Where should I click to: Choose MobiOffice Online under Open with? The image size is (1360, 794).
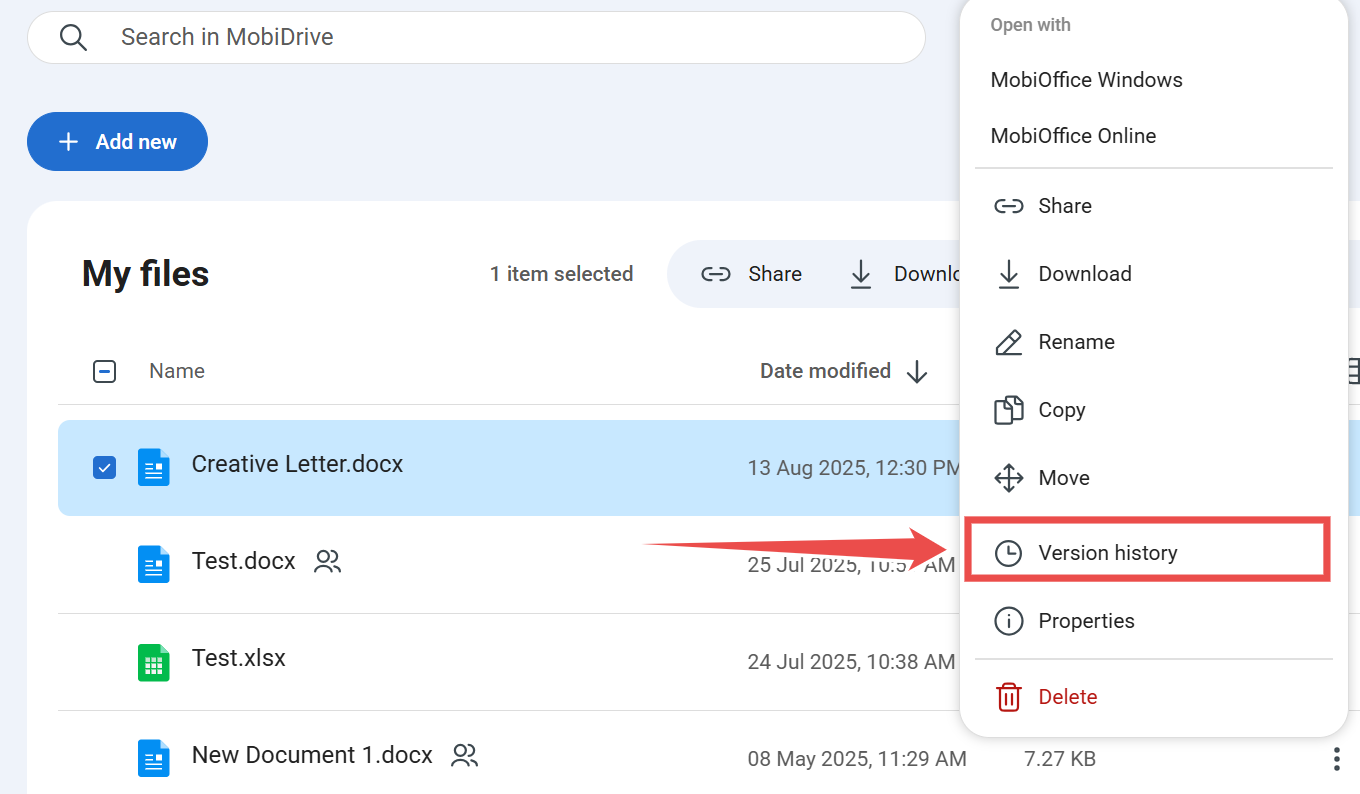pos(1073,136)
